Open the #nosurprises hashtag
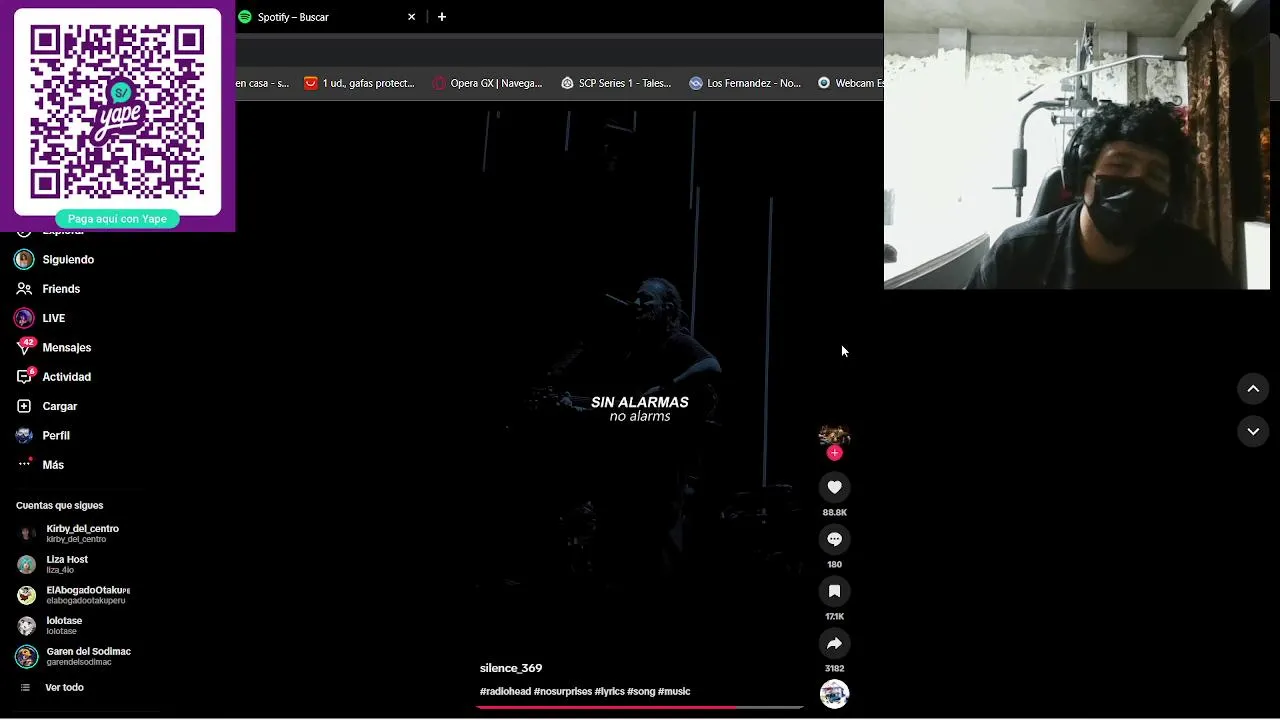1280x720 pixels. click(x=563, y=692)
